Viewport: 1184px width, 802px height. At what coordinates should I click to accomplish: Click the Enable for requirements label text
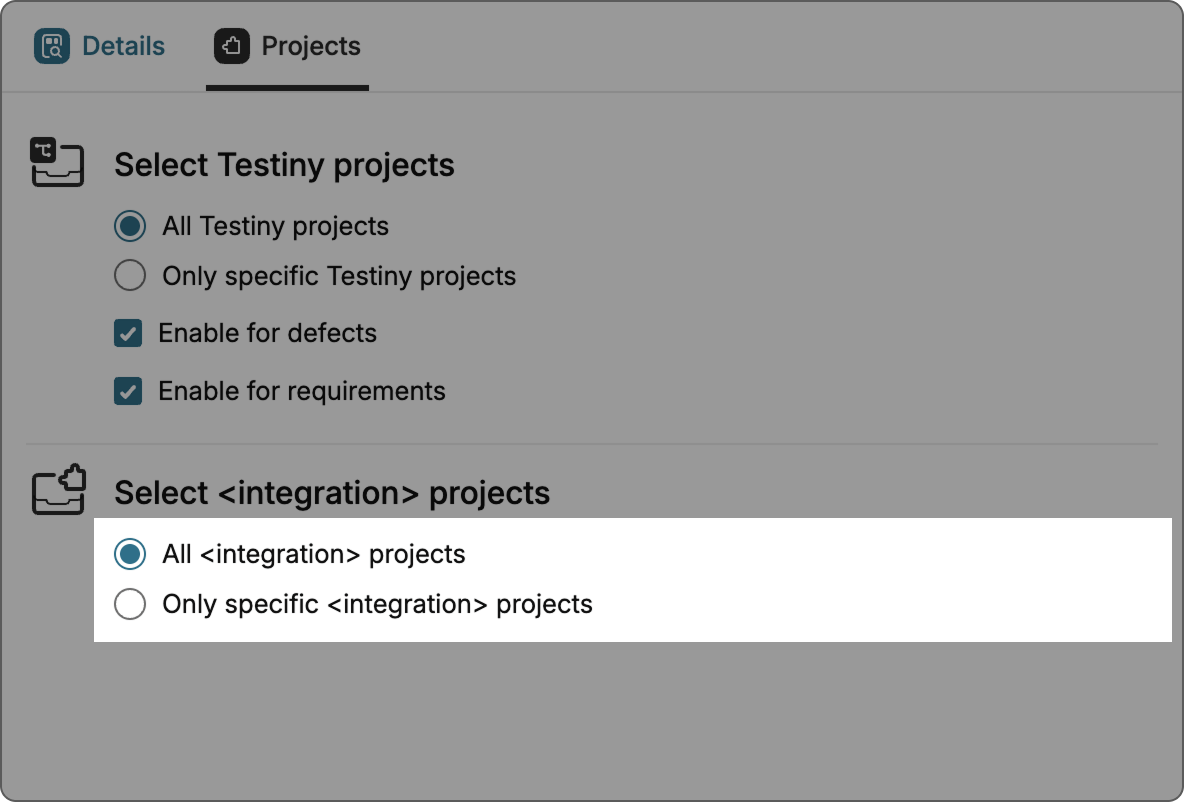(x=302, y=391)
